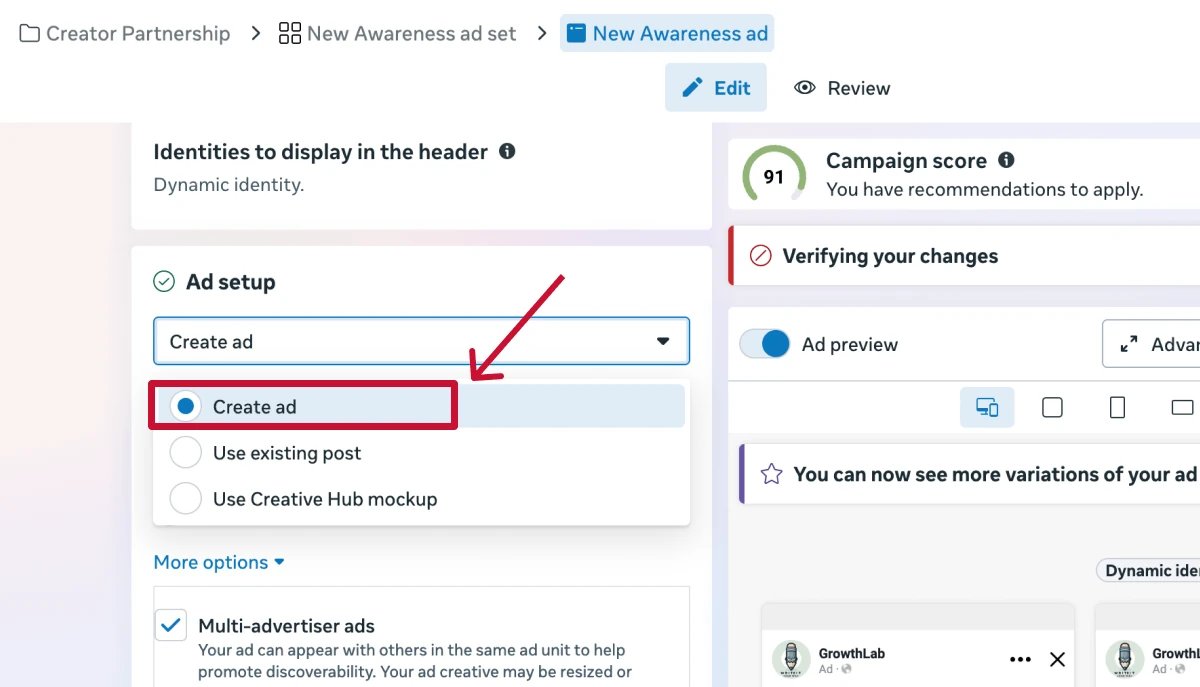Image resolution: width=1200 pixels, height=687 pixels.
Task: Select the square preview format icon
Action: pos(1052,407)
